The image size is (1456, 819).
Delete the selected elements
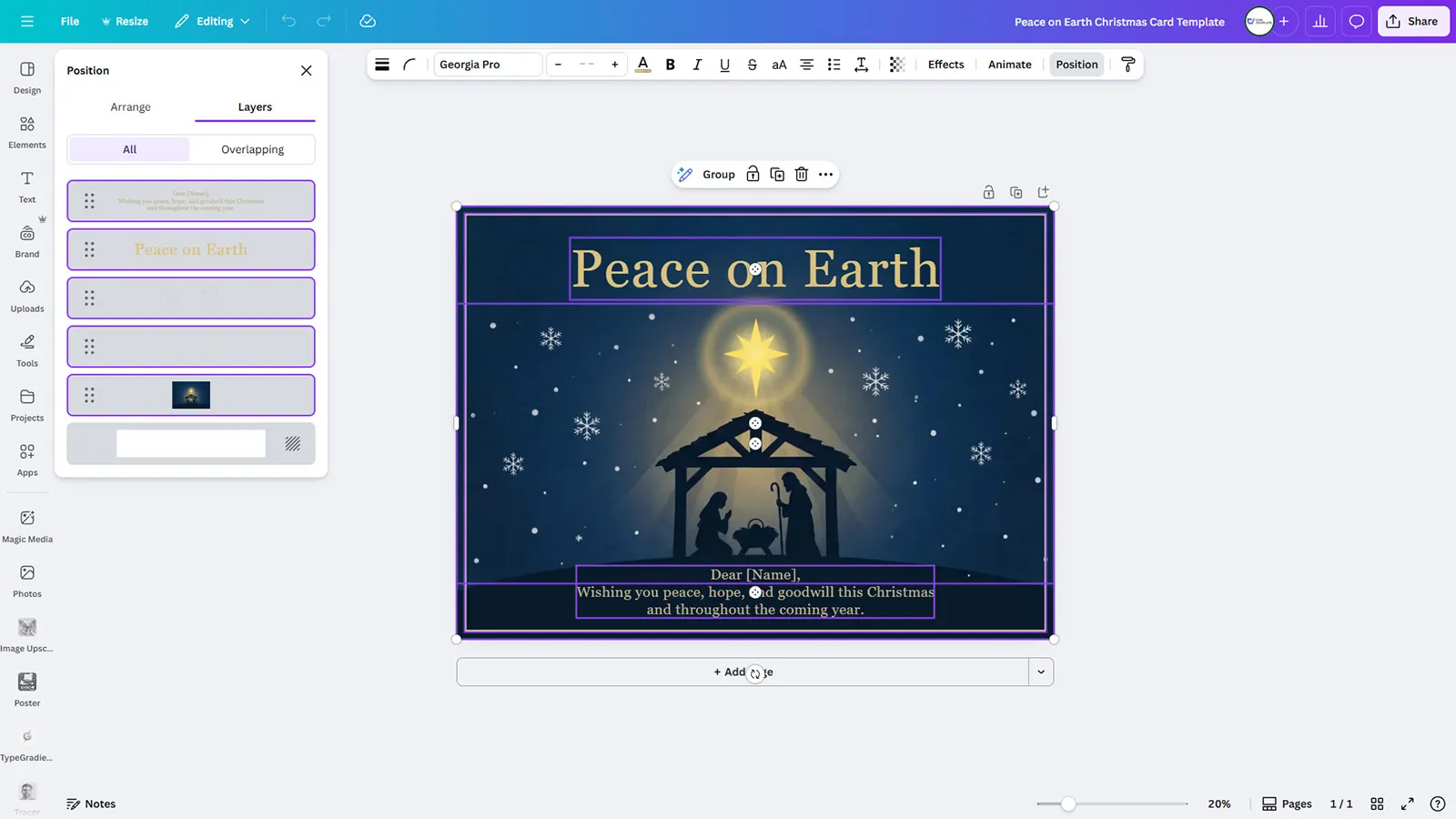click(801, 174)
